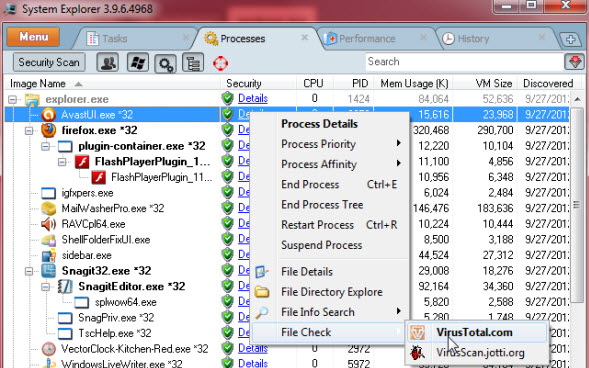Collapse plugin-container.exe tree node
Image resolution: width=589 pixels, height=368 pixels.
[x=45, y=146]
